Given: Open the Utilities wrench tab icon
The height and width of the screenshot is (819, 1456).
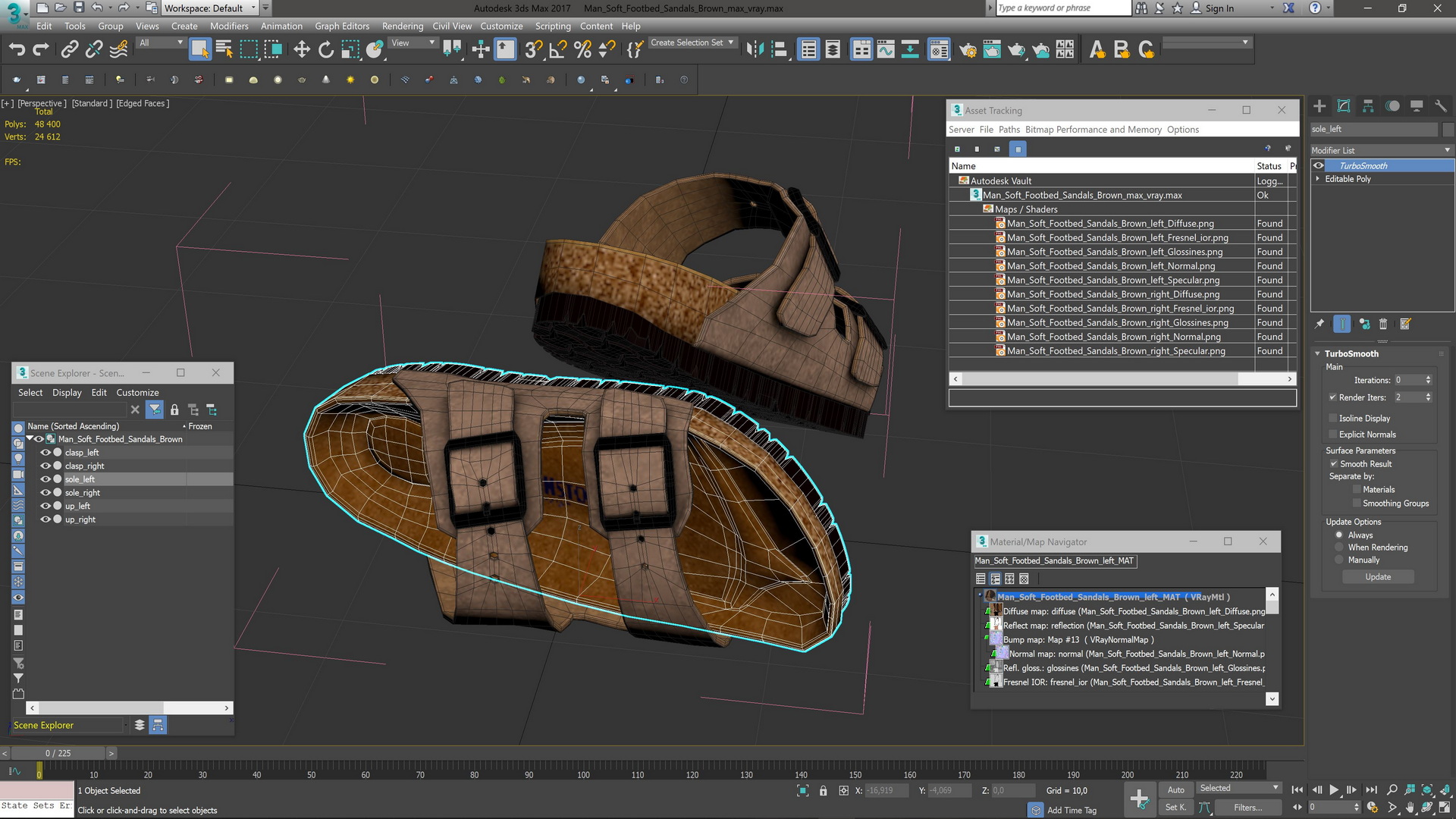Looking at the screenshot, I should (1441, 106).
